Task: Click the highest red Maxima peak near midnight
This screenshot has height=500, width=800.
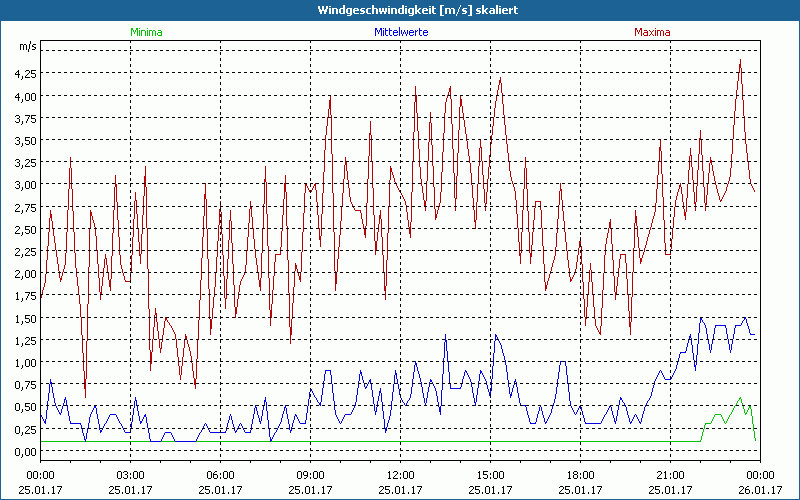Action: [740, 61]
